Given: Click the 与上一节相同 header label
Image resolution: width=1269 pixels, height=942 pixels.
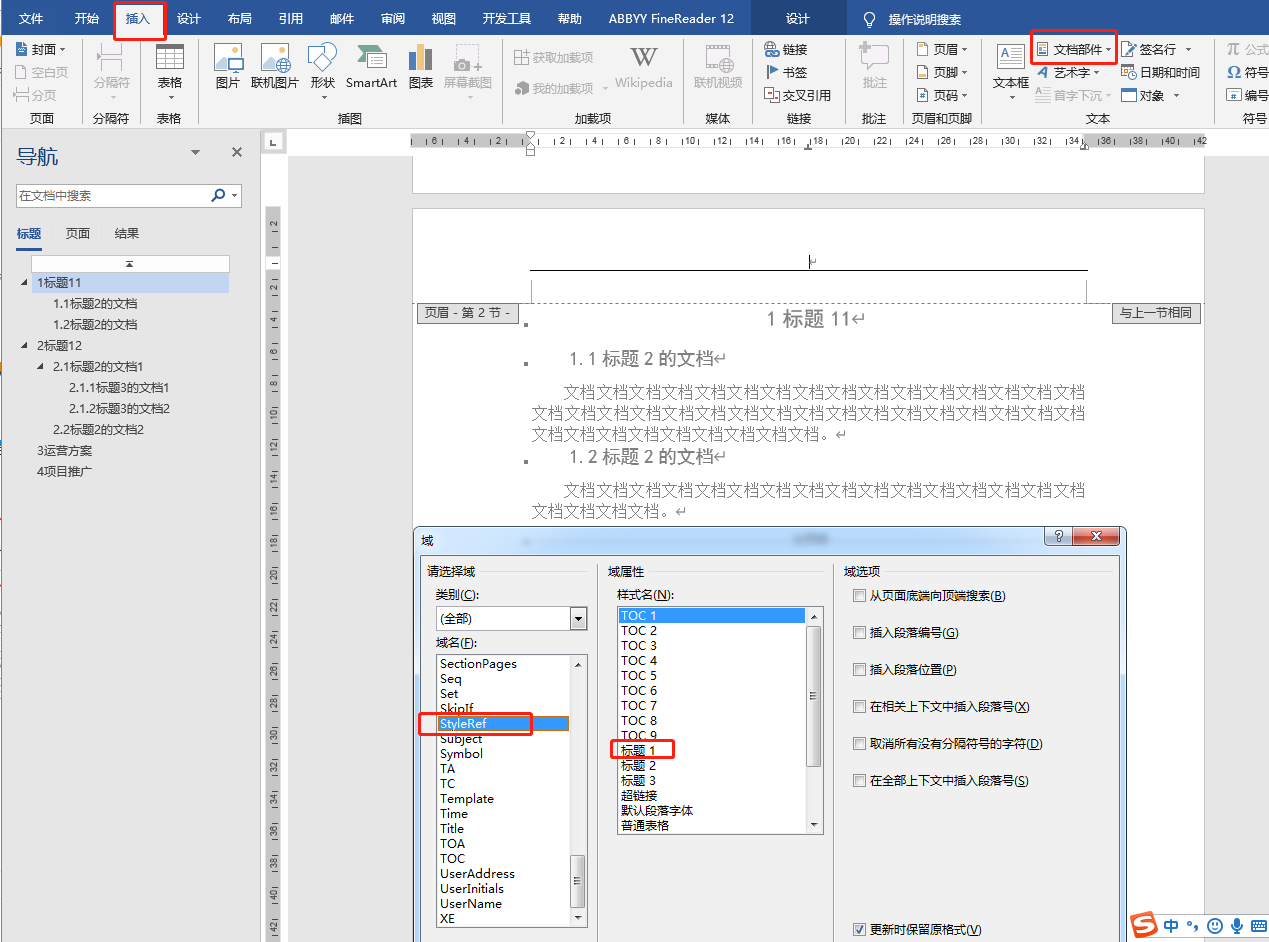Looking at the screenshot, I should click(x=1156, y=313).
